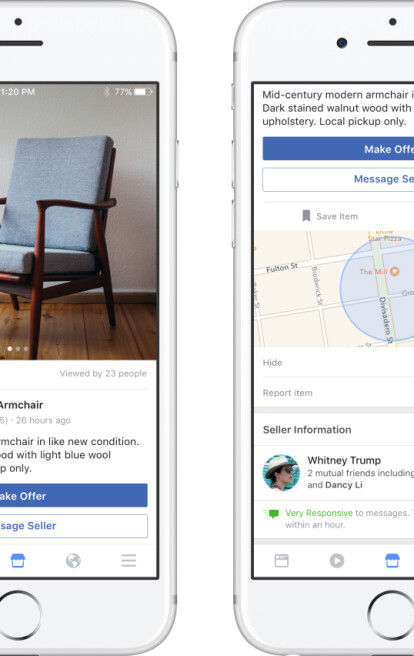Screen dimensions: 414x656
Task: Open Dancy Li mutual friend link
Action: pyautogui.click(x=344, y=485)
